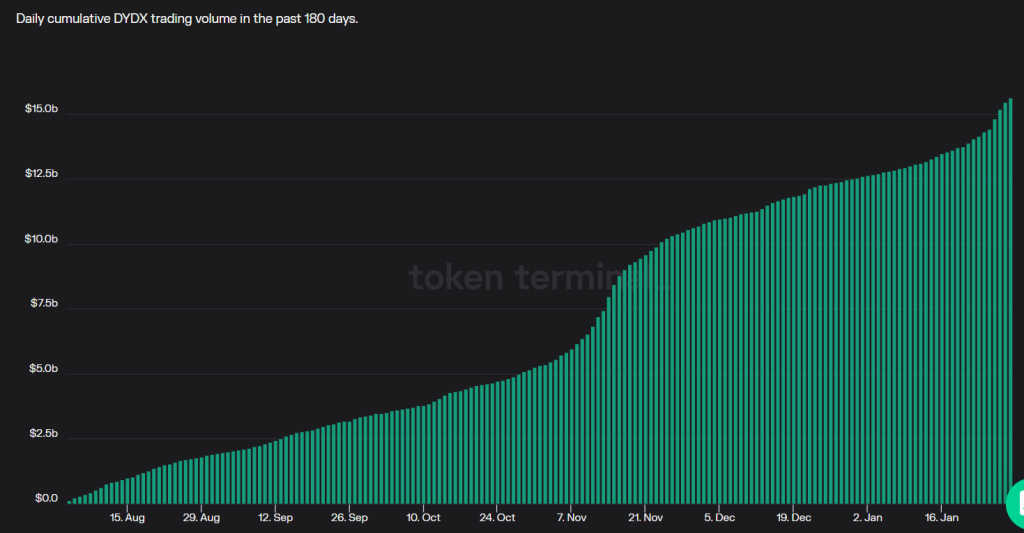The image size is (1024, 533).
Task: Select the 5. Dec date label
Action: pos(719,517)
